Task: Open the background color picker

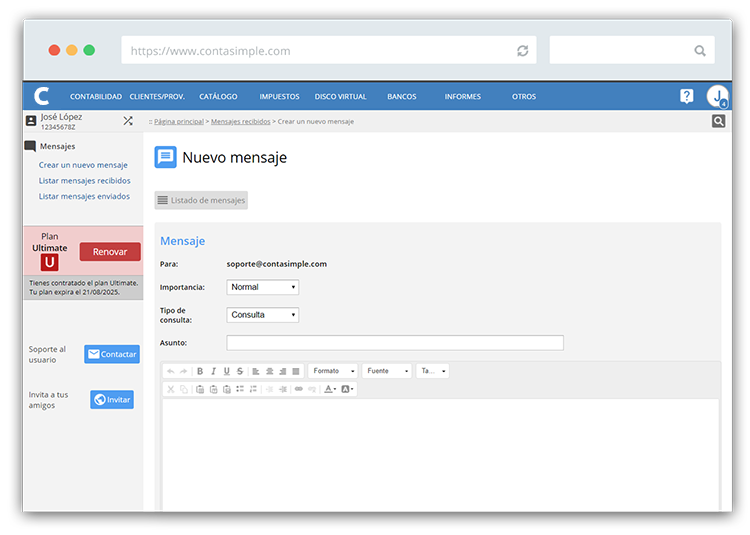Action: point(348,389)
